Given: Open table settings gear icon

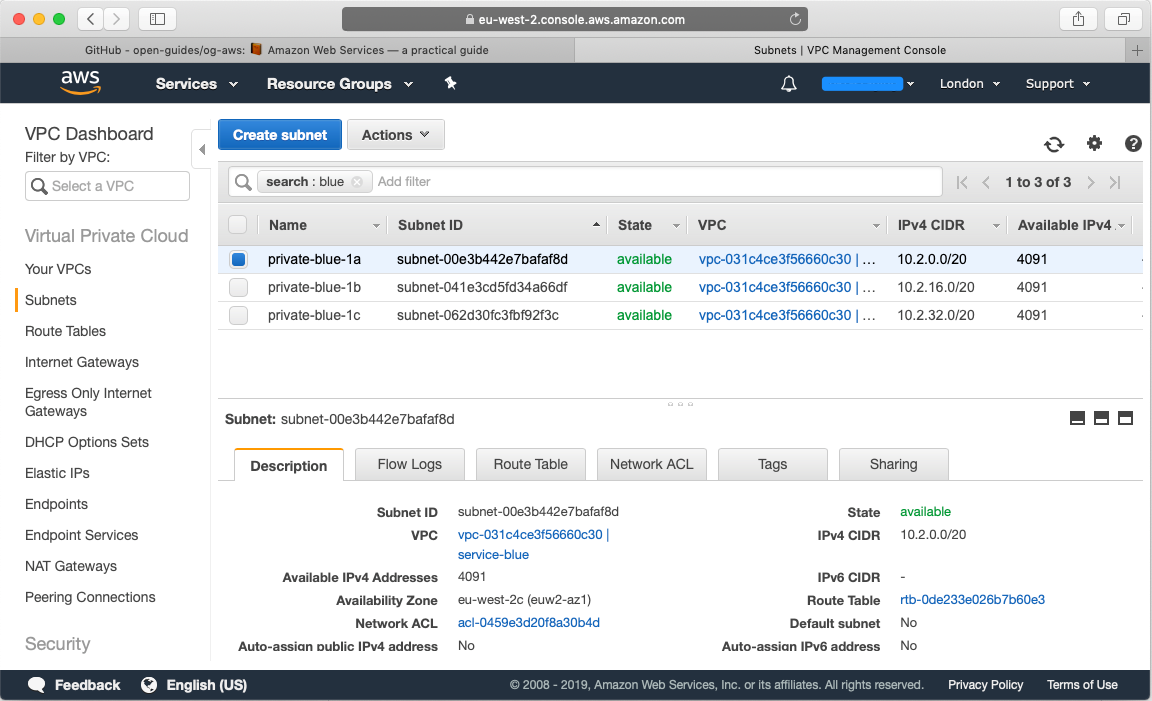Looking at the screenshot, I should click(x=1094, y=143).
